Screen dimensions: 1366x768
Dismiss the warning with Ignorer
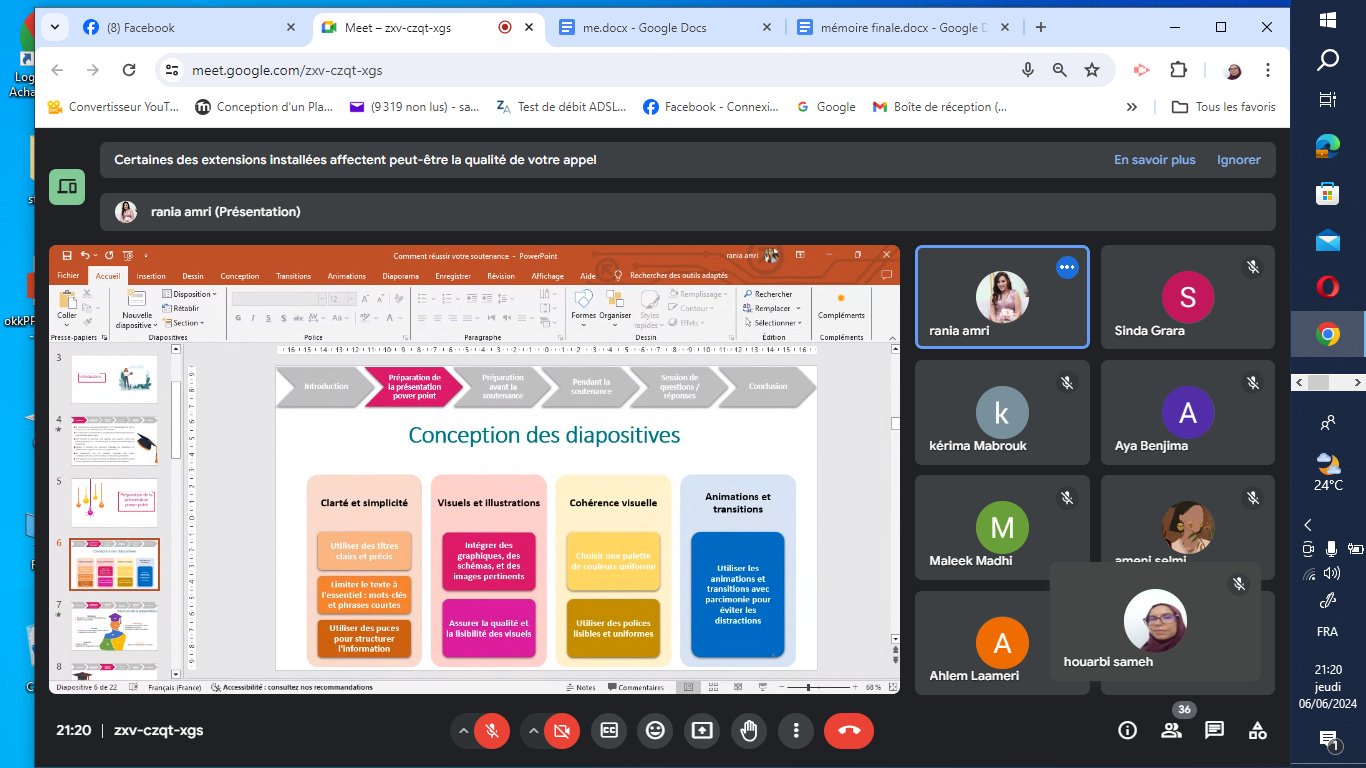1238,160
